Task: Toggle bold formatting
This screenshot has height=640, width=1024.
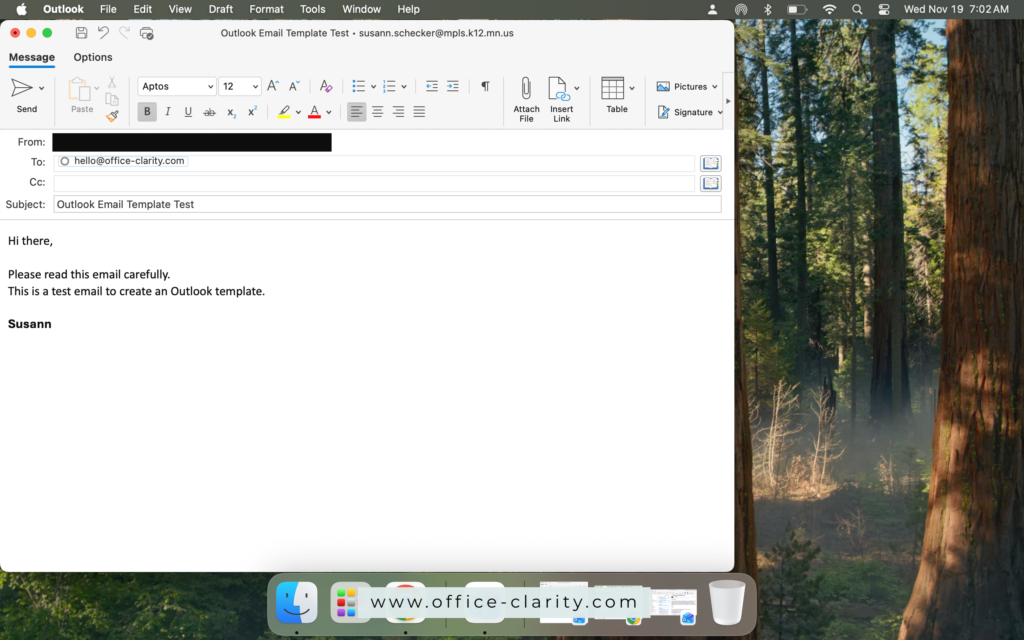Action: [x=146, y=112]
